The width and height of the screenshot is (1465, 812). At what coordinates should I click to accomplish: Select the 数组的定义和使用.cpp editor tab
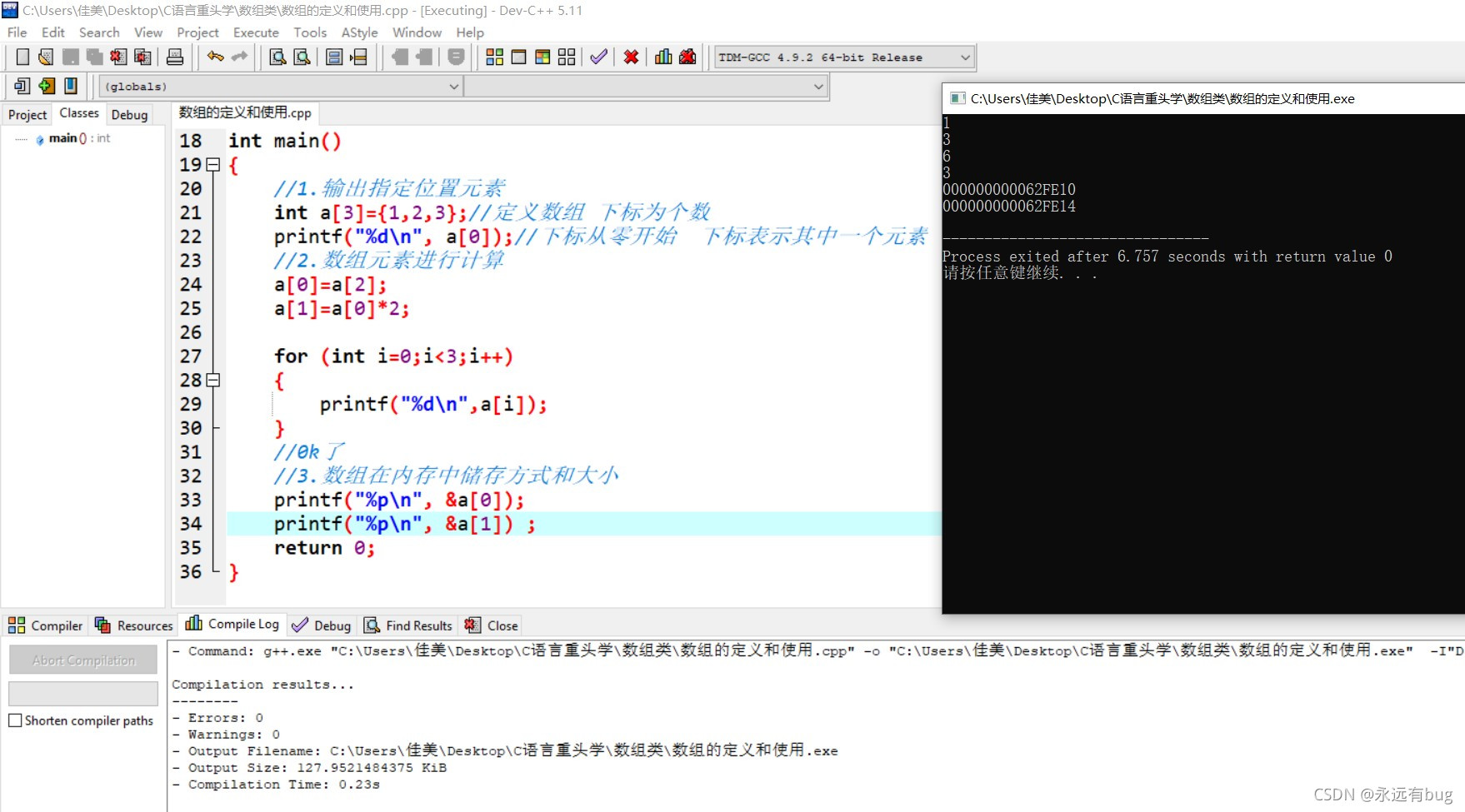click(x=245, y=113)
